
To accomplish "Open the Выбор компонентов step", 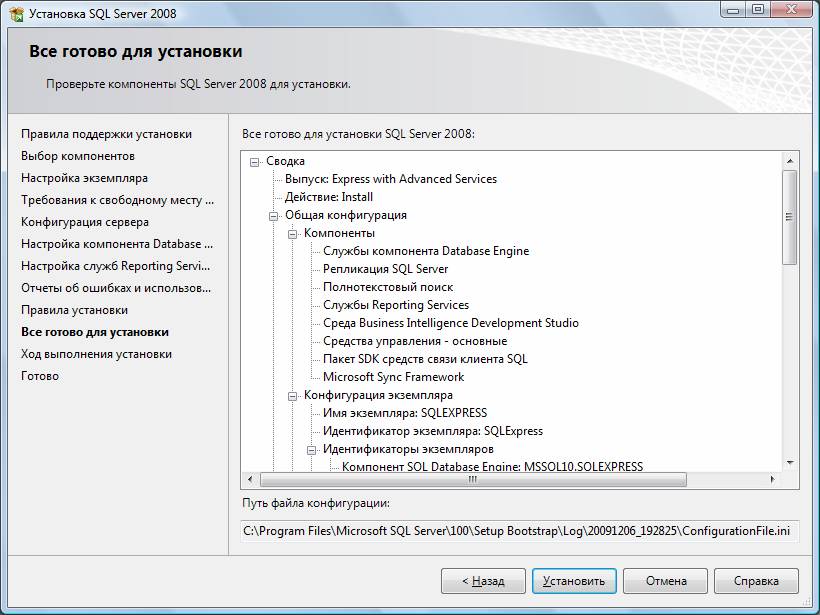I will (78, 156).
